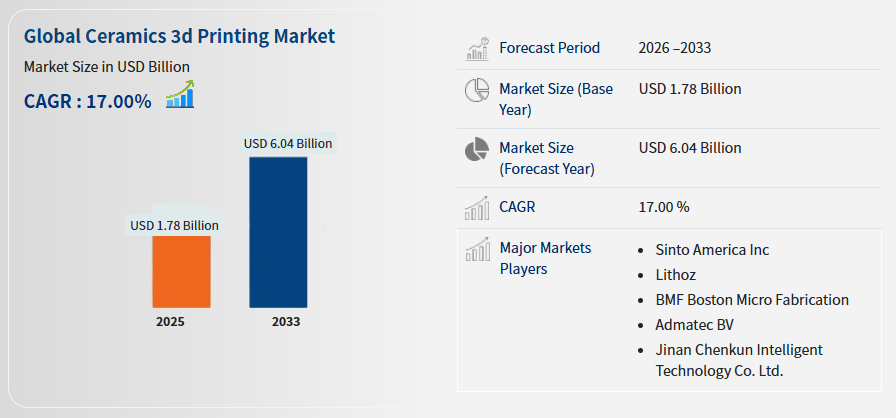Click the Forecast Year pie chart icon
The height and width of the screenshot is (418, 896).
tap(476, 150)
